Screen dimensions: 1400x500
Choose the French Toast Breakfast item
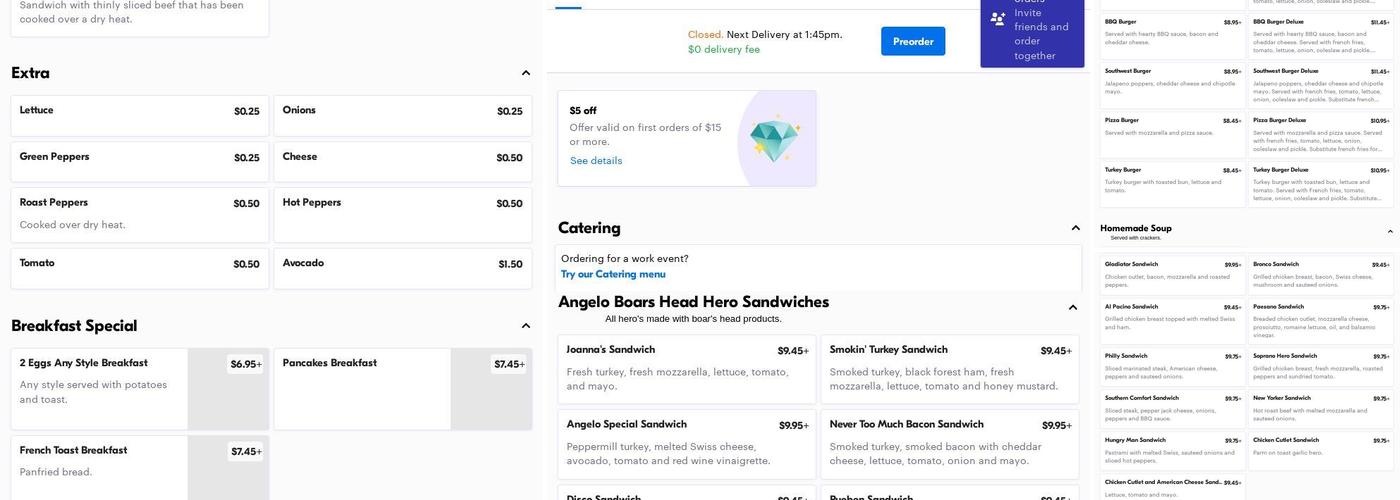(100, 466)
